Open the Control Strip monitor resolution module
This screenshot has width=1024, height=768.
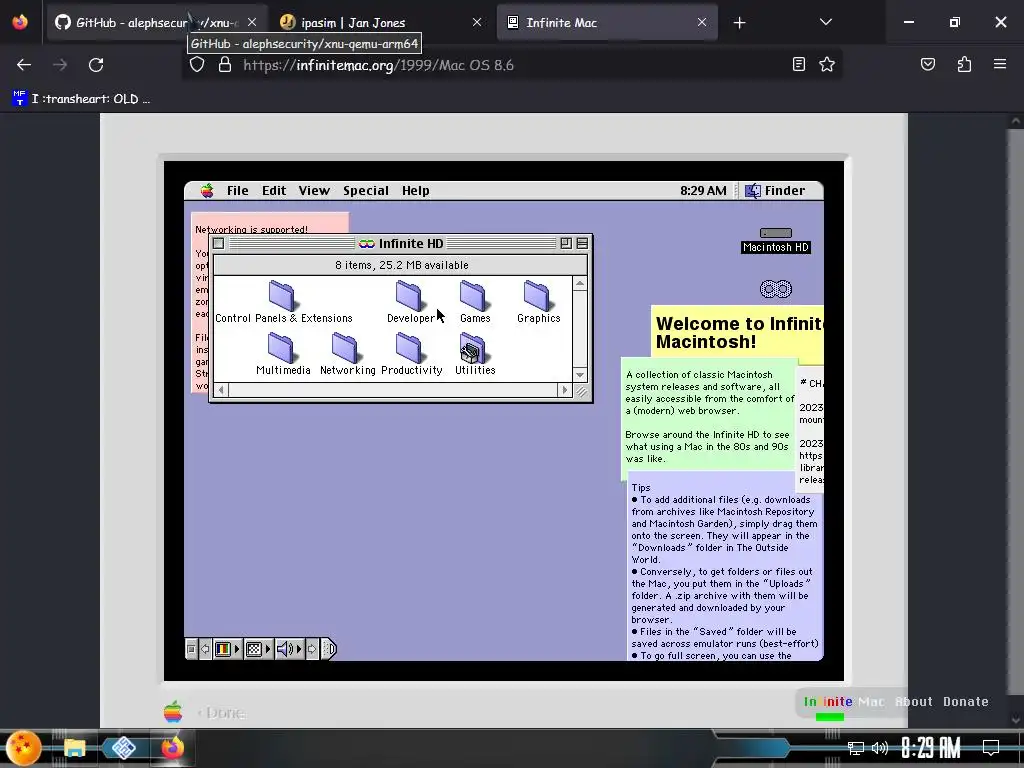tap(257, 649)
